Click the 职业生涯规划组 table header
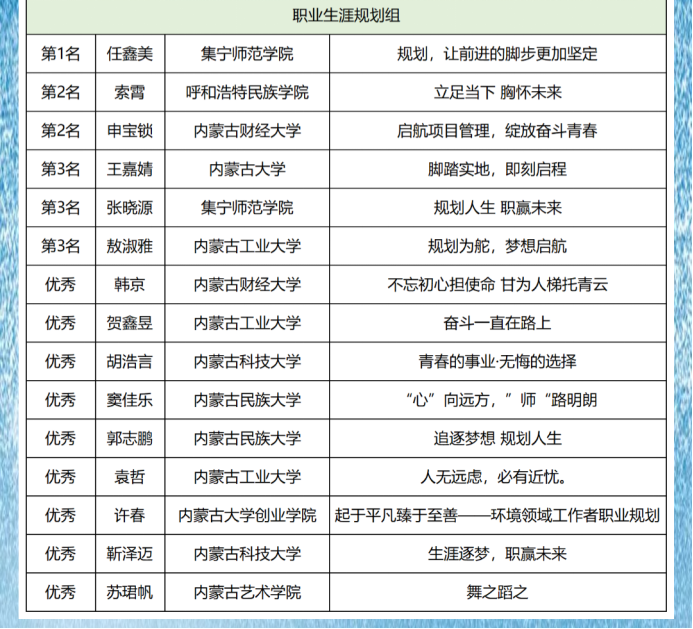This screenshot has height=629, width=693. point(346,15)
